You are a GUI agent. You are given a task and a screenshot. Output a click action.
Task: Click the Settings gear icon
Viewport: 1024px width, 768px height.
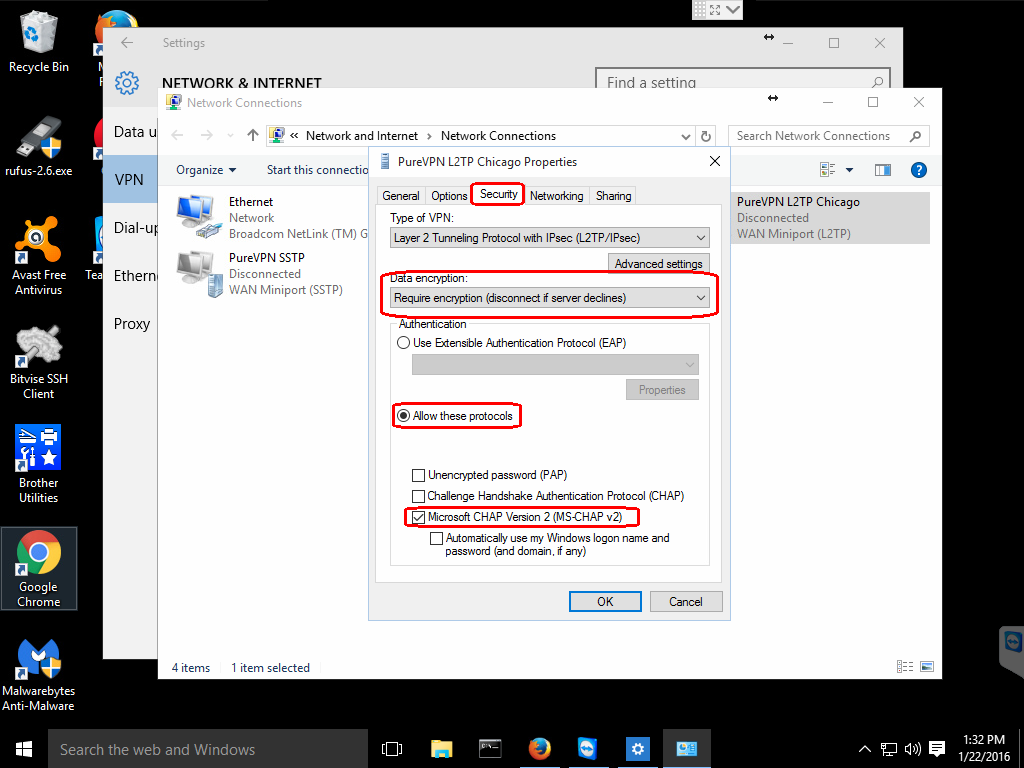(127, 83)
